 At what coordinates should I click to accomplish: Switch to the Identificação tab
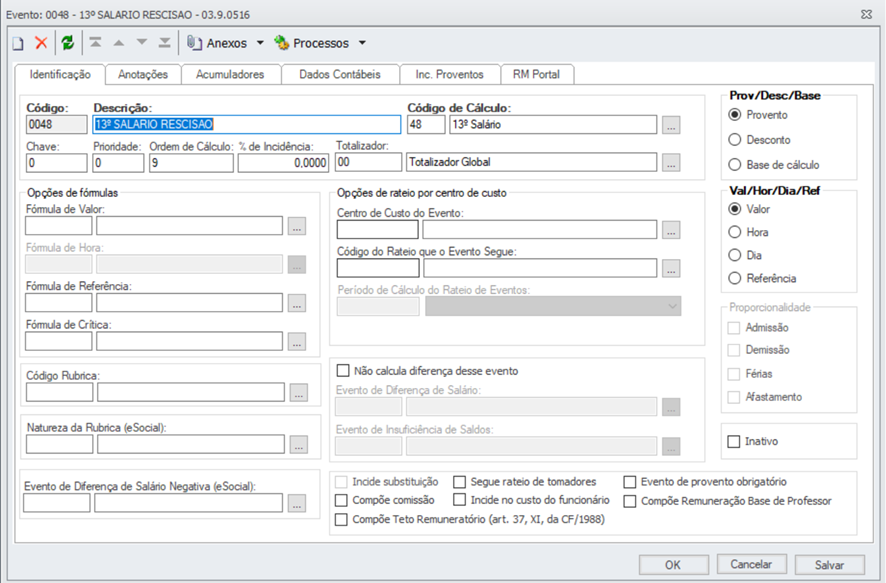point(60,75)
